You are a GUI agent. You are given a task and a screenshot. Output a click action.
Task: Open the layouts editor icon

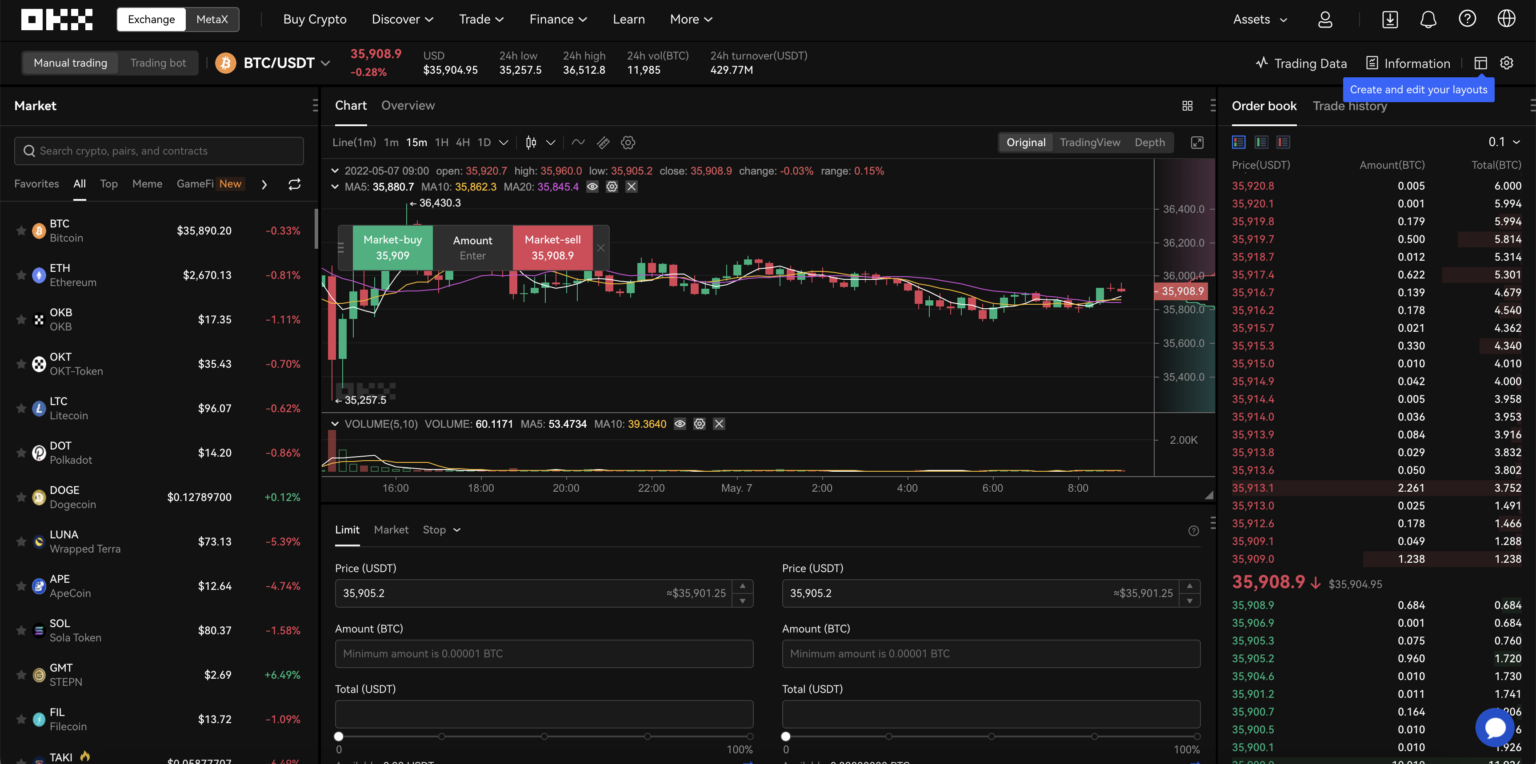tap(1481, 63)
